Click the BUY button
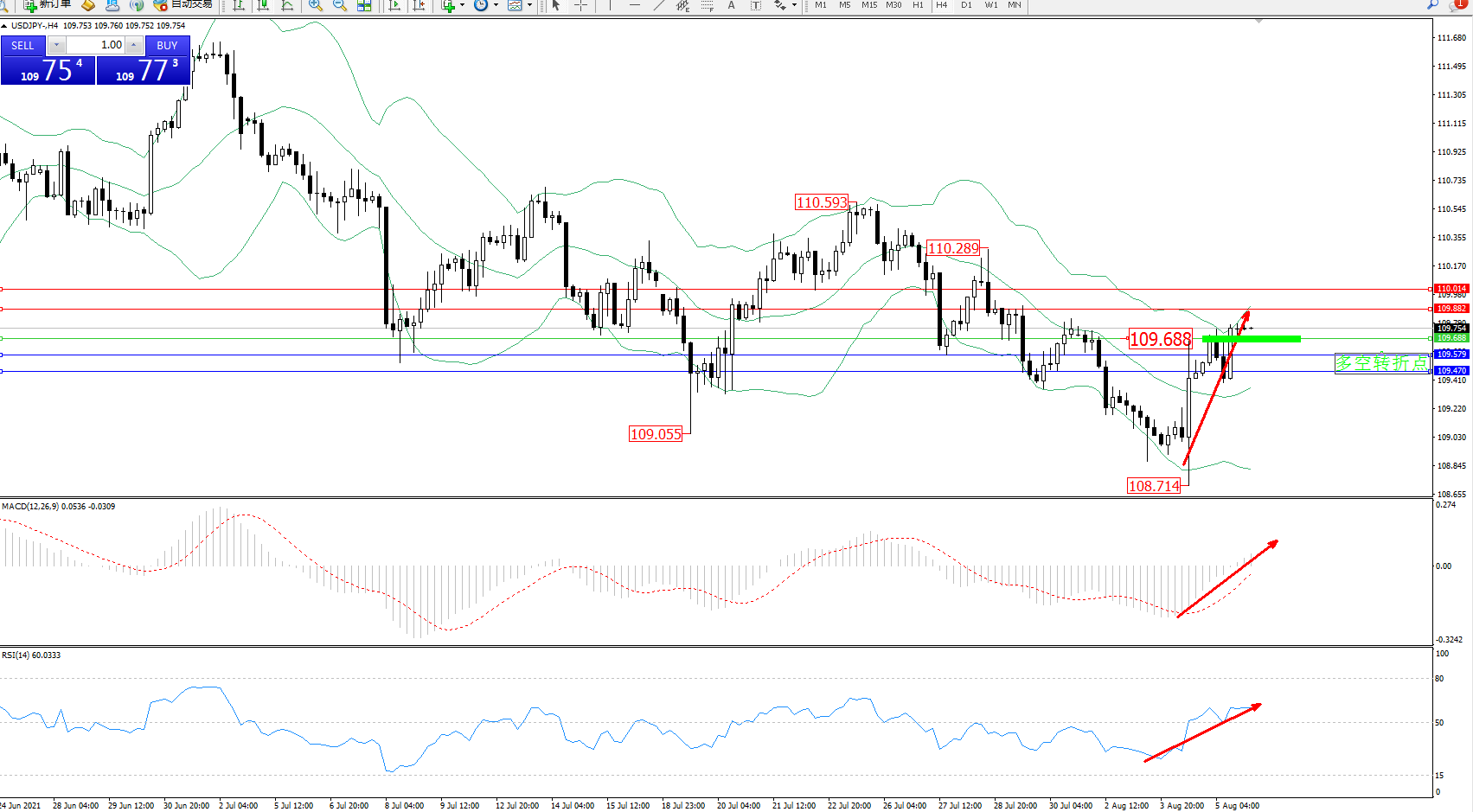Viewport: 1473px width, 812px height. [x=167, y=45]
